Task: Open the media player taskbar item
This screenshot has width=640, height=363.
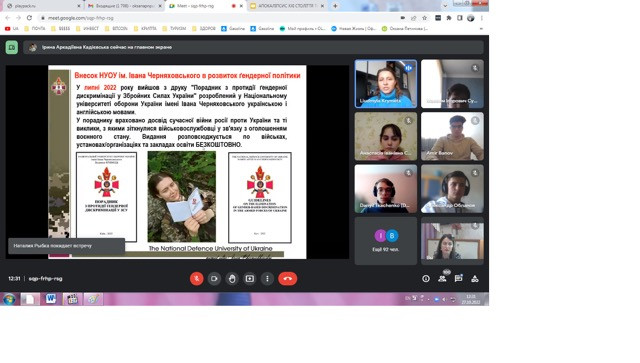Action: coord(72,299)
